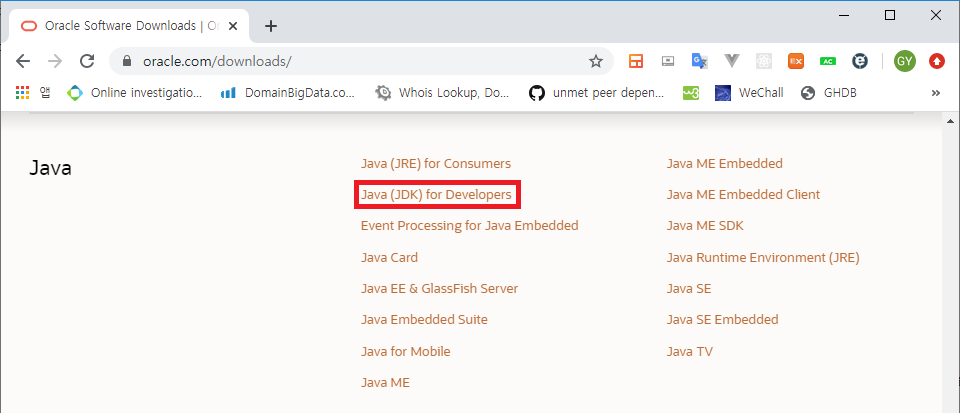
Task: Open a new browser tab
Action: pos(271,26)
